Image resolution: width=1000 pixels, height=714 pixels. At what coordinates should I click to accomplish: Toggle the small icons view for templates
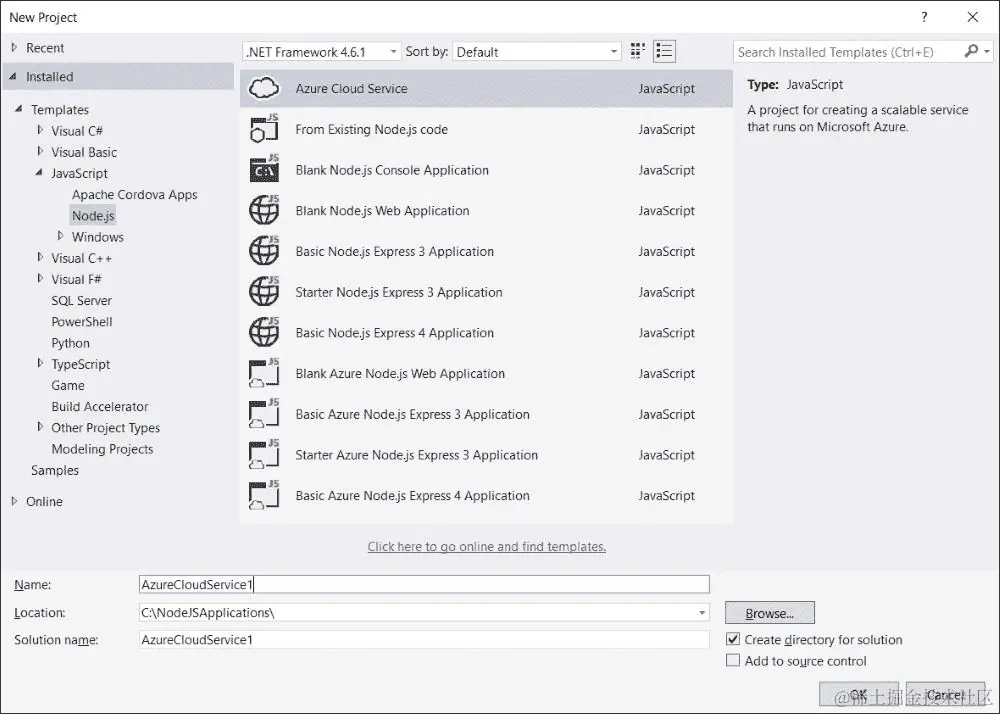point(637,51)
